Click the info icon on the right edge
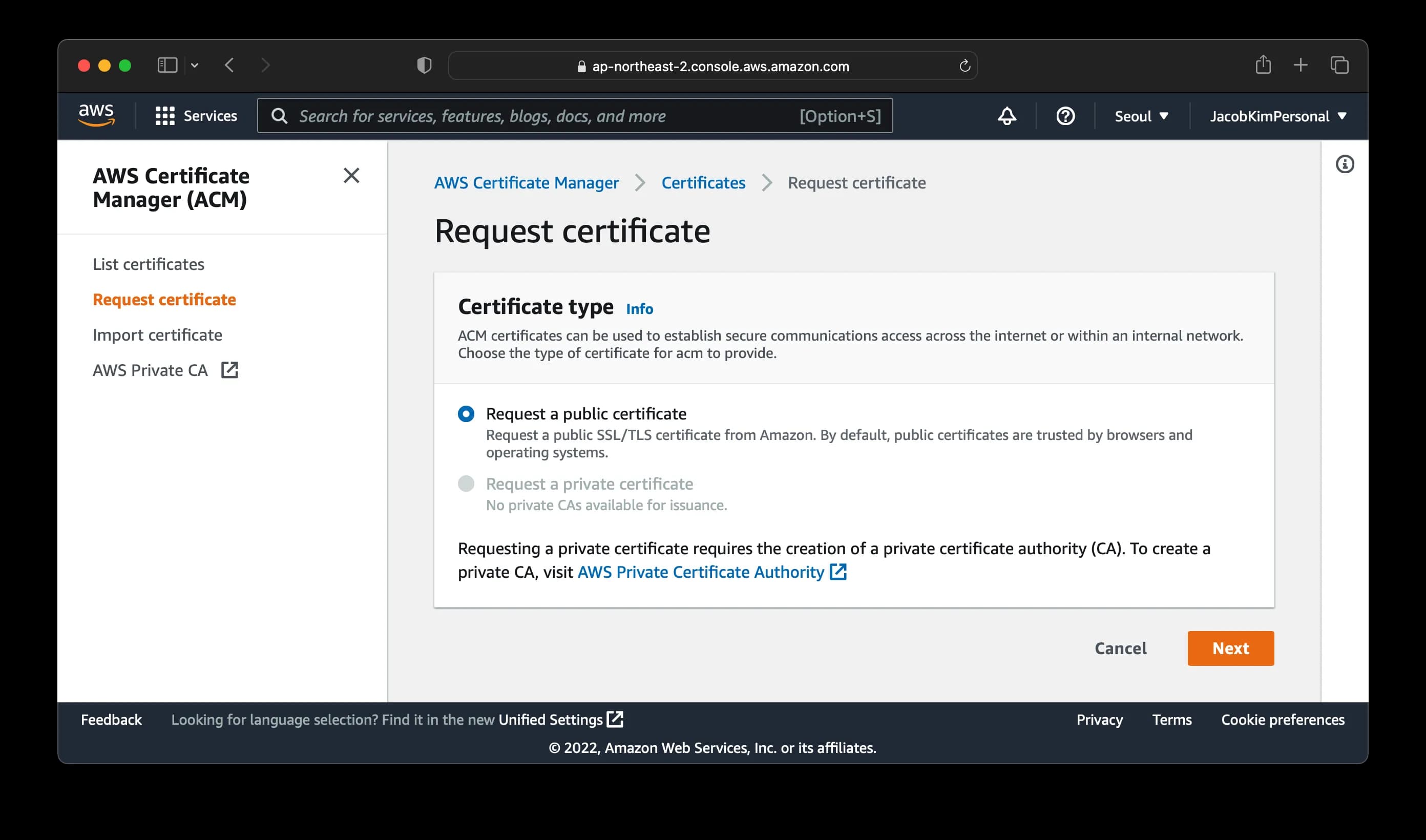Viewport: 1426px width, 840px height. pos(1345,164)
